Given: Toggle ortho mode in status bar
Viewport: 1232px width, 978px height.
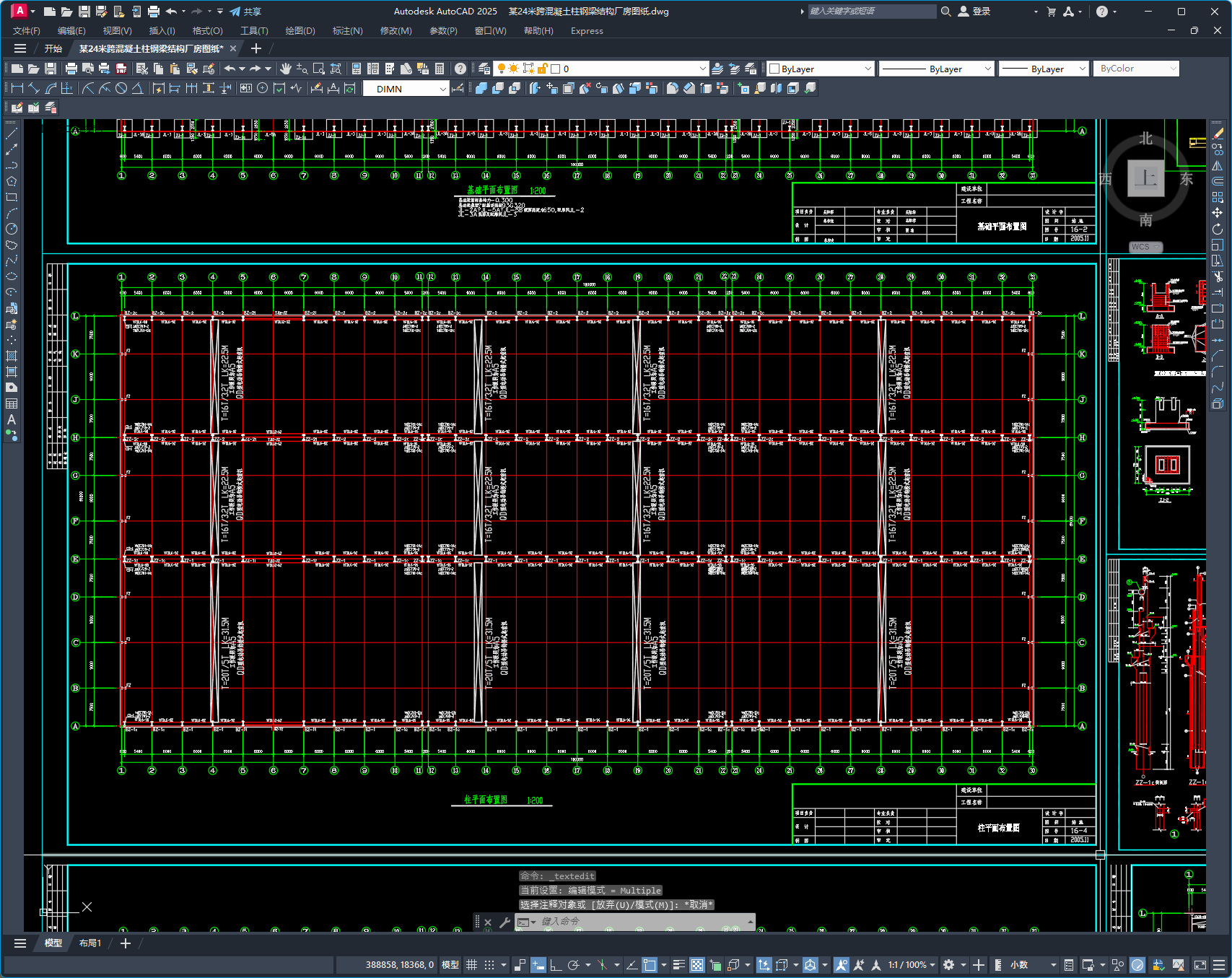Looking at the screenshot, I should pos(556,965).
